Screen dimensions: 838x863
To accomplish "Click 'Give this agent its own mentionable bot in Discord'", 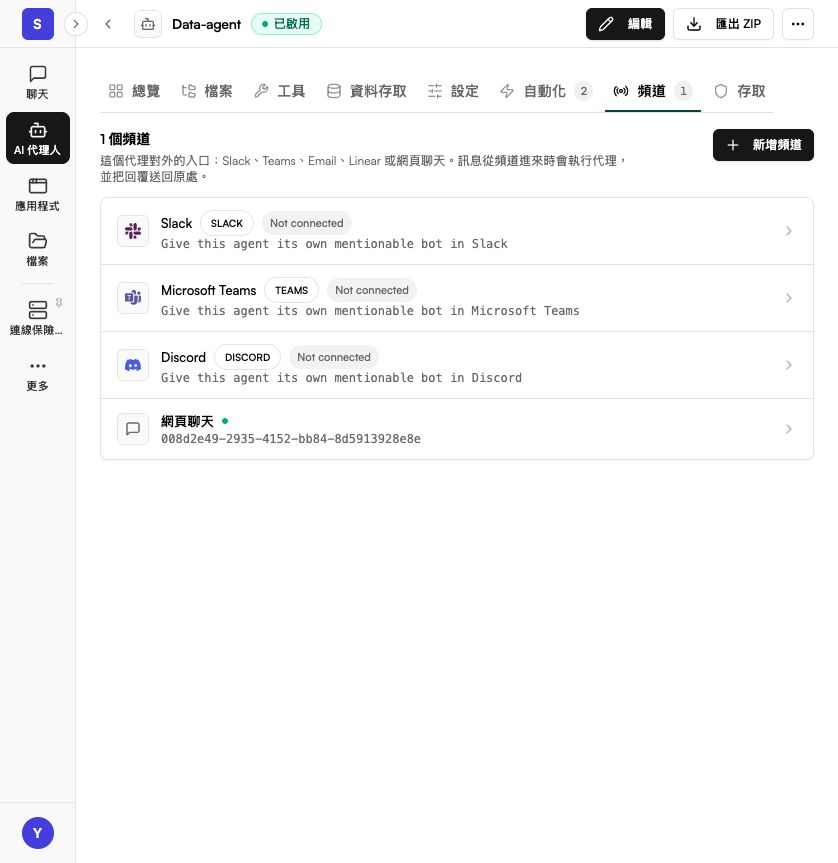I will [x=341, y=378].
